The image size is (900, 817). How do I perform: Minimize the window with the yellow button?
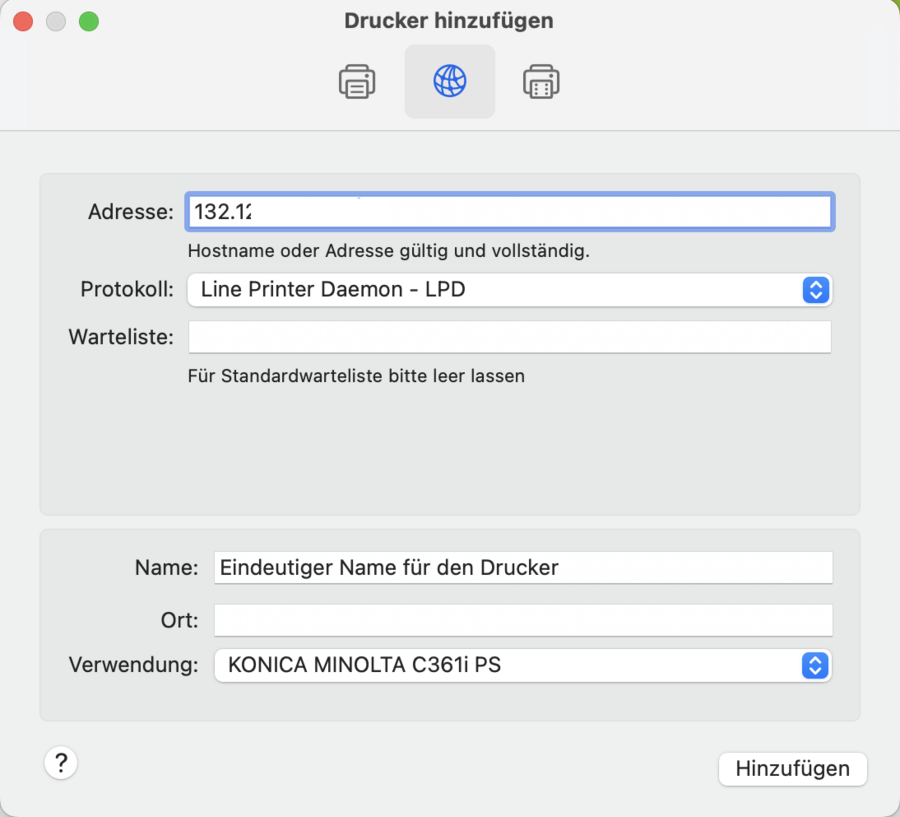pyautogui.click(x=56, y=21)
